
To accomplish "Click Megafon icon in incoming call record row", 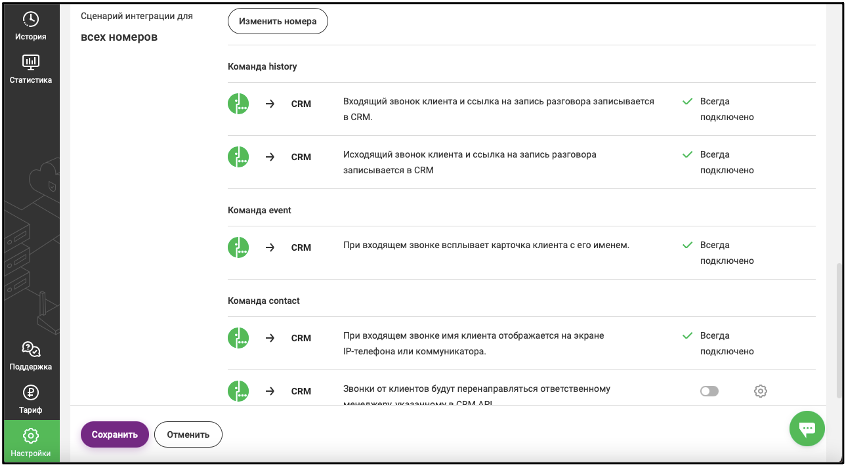I will pyautogui.click(x=238, y=103).
